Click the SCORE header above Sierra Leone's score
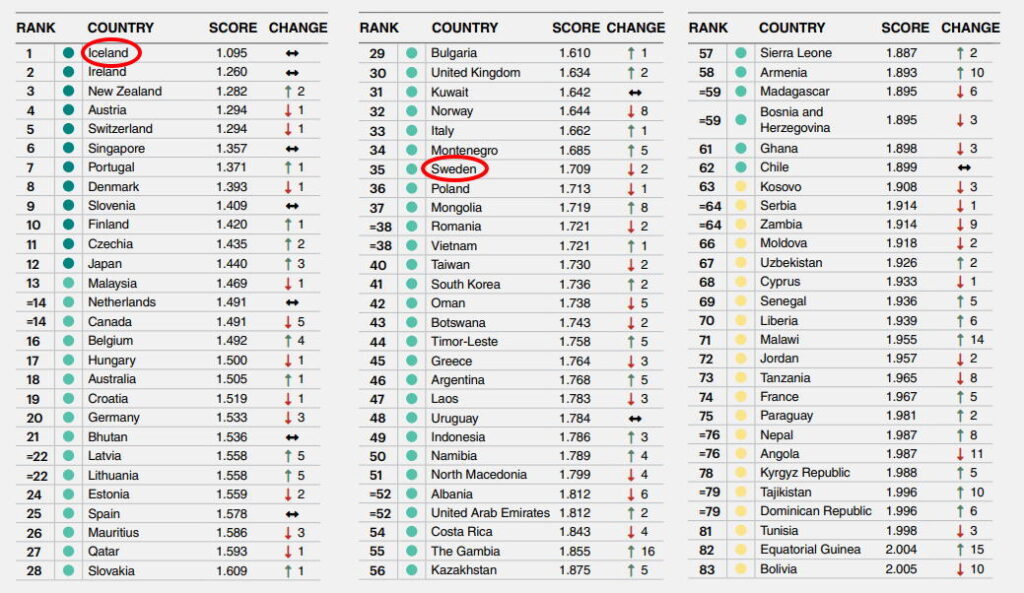This screenshot has width=1024, height=593. (906, 28)
